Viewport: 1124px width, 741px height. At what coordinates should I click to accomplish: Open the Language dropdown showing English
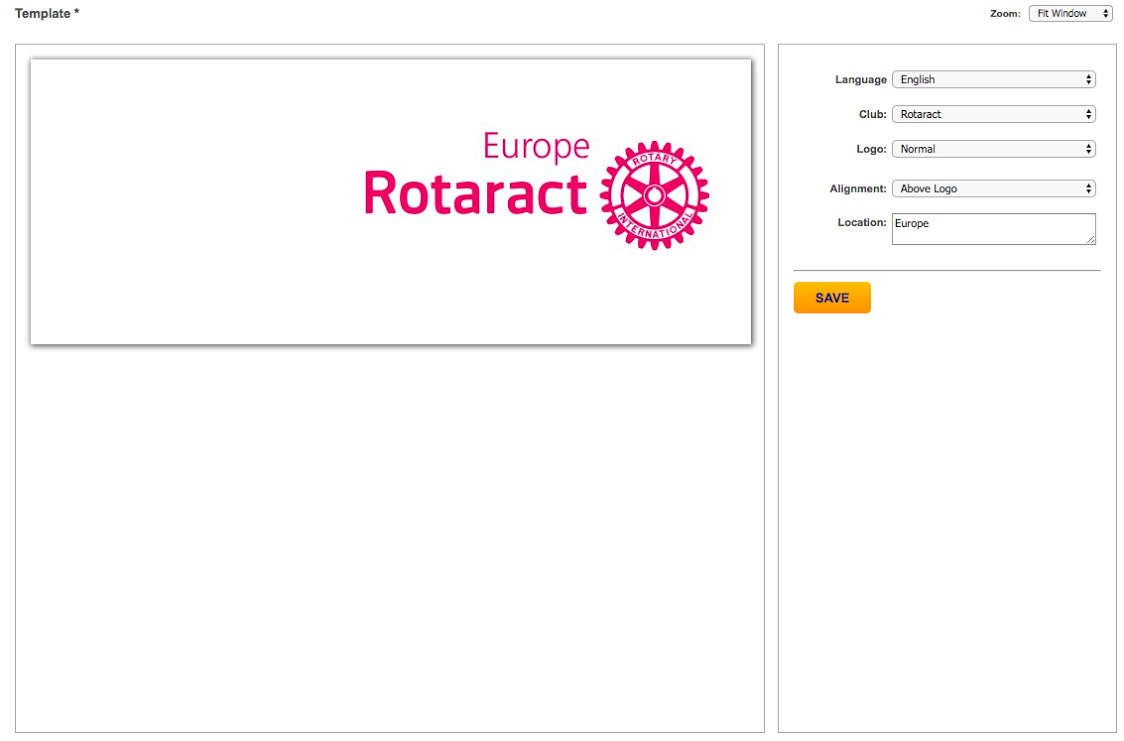994,80
